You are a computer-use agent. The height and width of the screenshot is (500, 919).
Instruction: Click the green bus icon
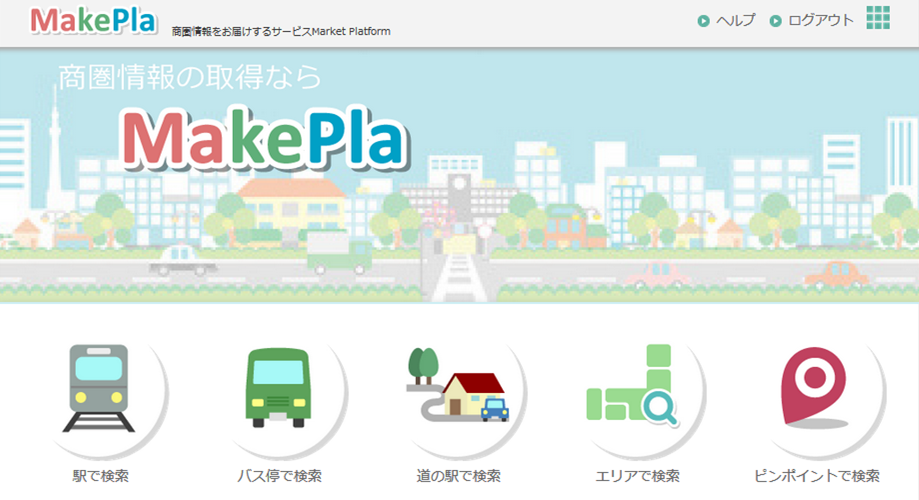click(x=278, y=387)
